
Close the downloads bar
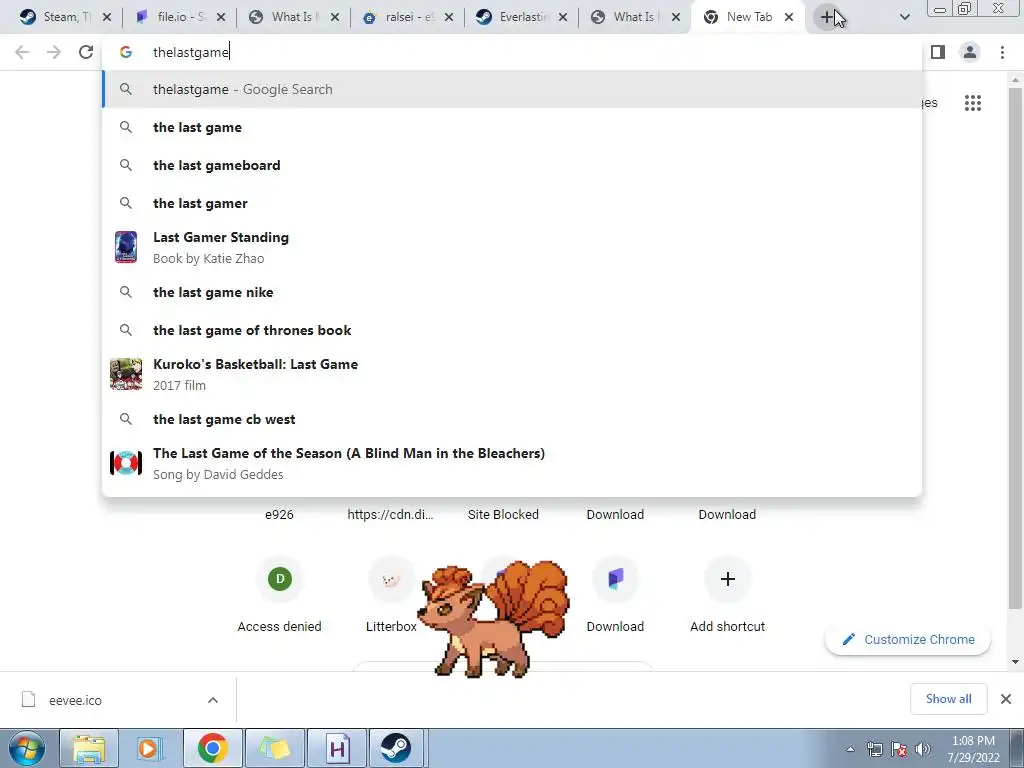point(1006,699)
